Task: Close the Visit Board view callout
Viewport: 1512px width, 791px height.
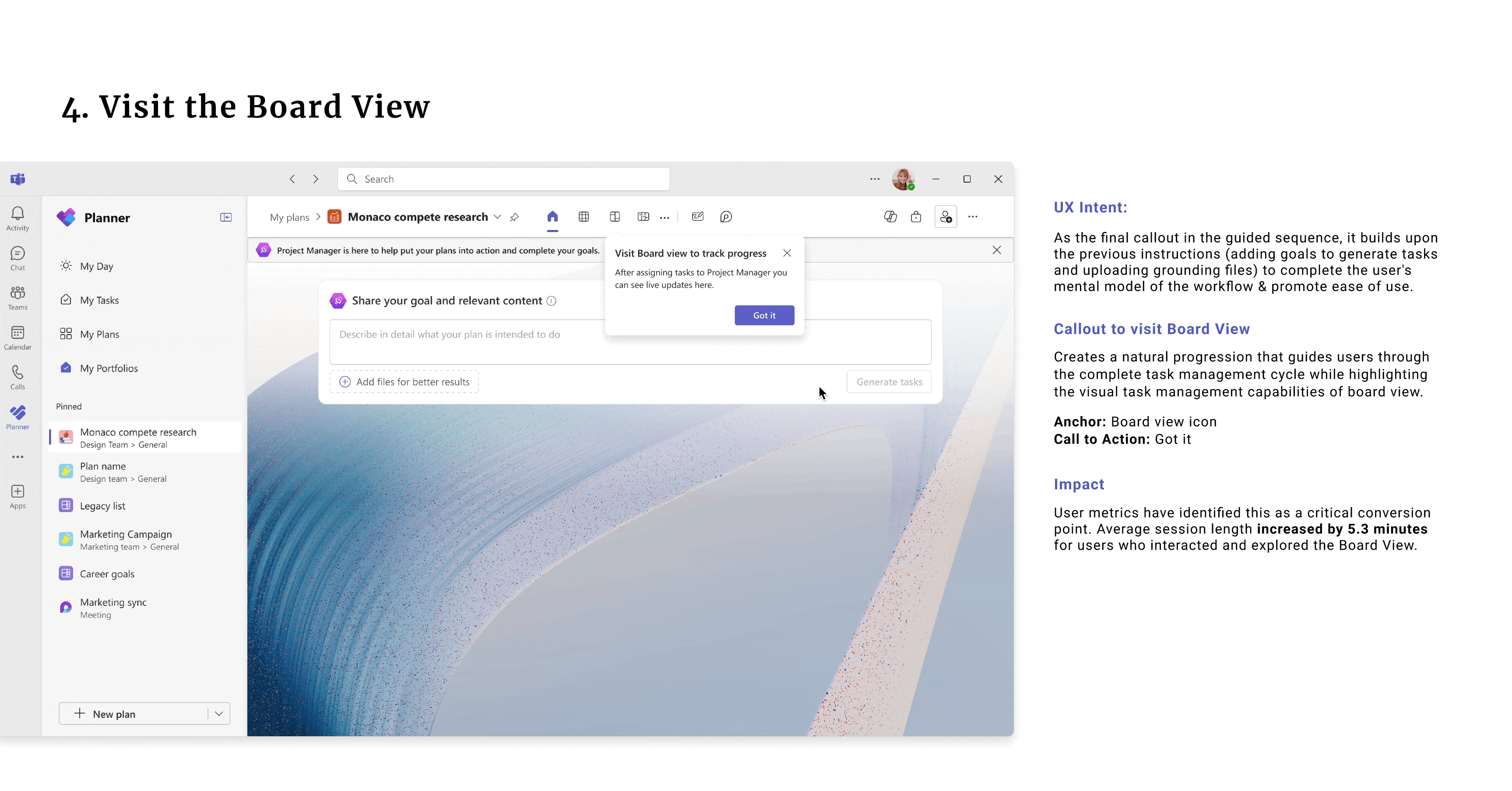Action: [x=787, y=253]
